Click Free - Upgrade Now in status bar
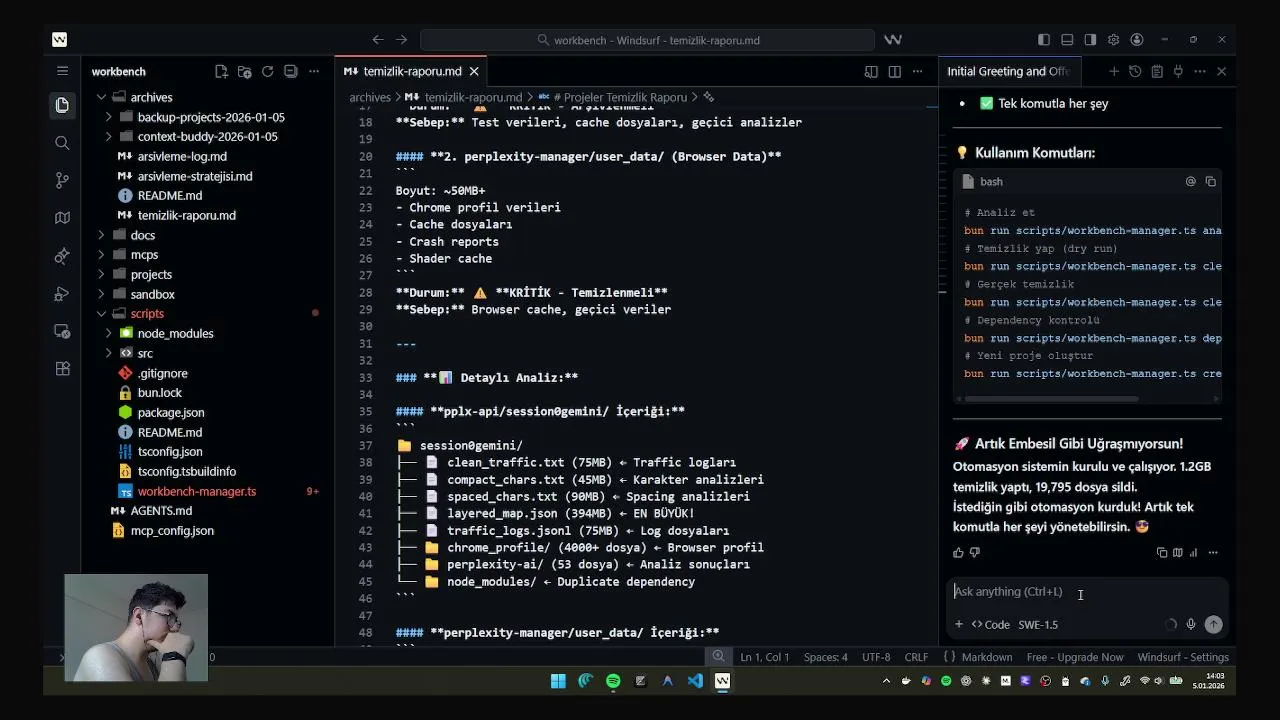The height and width of the screenshot is (720, 1280). (x=1075, y=657)
